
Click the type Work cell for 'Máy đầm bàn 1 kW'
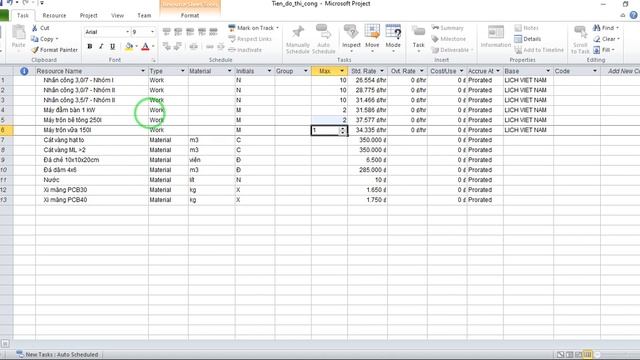tap(168, 110)
